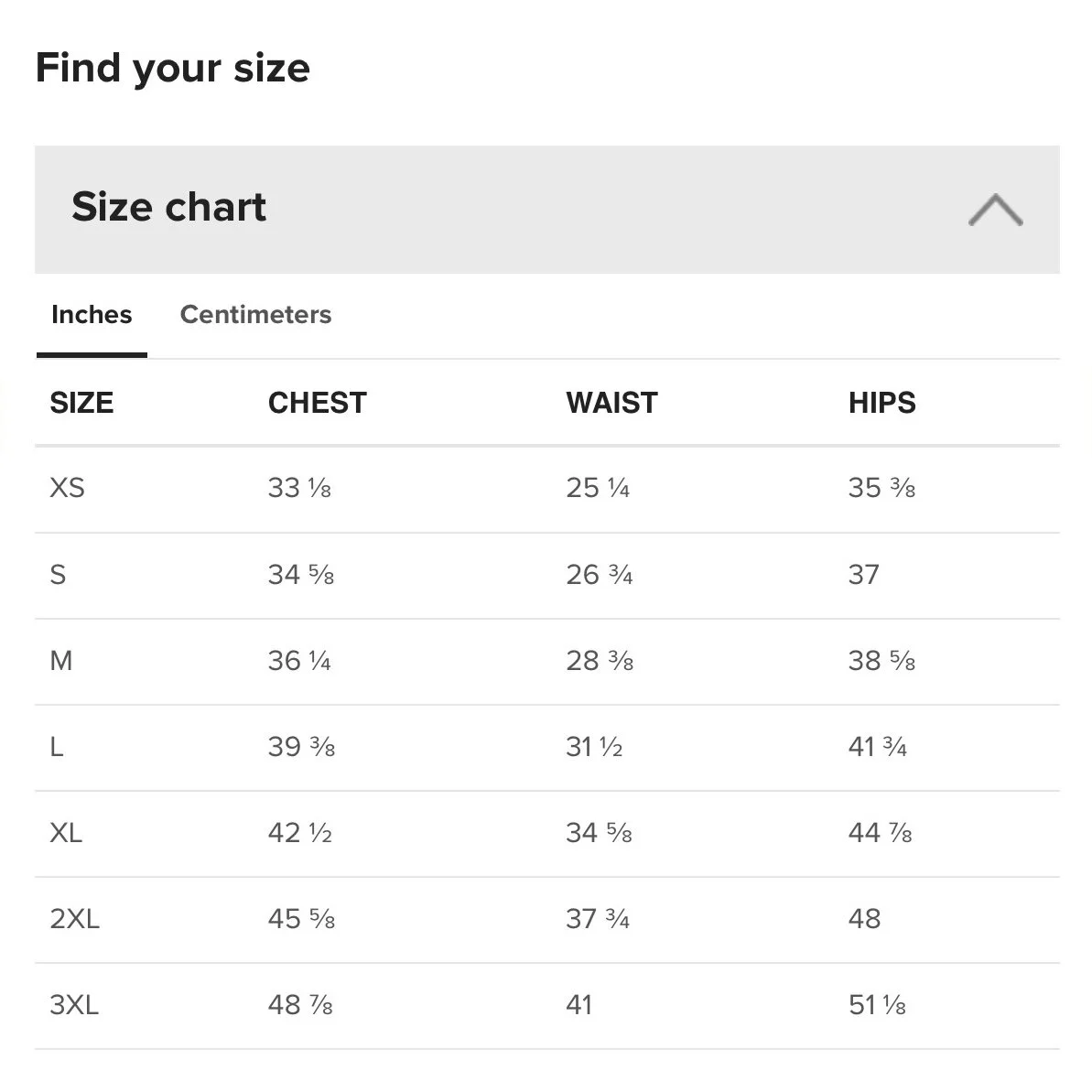This screenshot has width=1092, height=1092.
Task: Select the XL size row label
Action: pyautogui.click(x=66, y=833)
